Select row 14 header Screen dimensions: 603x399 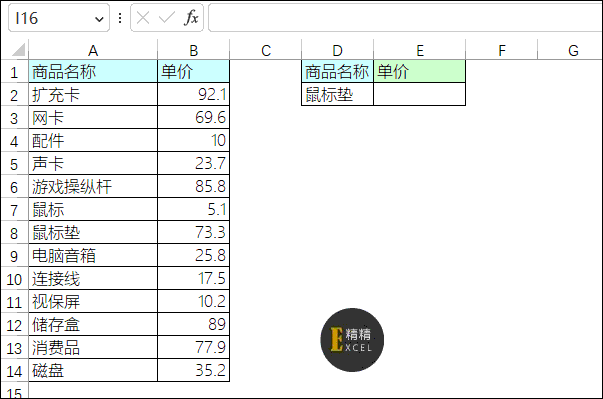point(14,371)
